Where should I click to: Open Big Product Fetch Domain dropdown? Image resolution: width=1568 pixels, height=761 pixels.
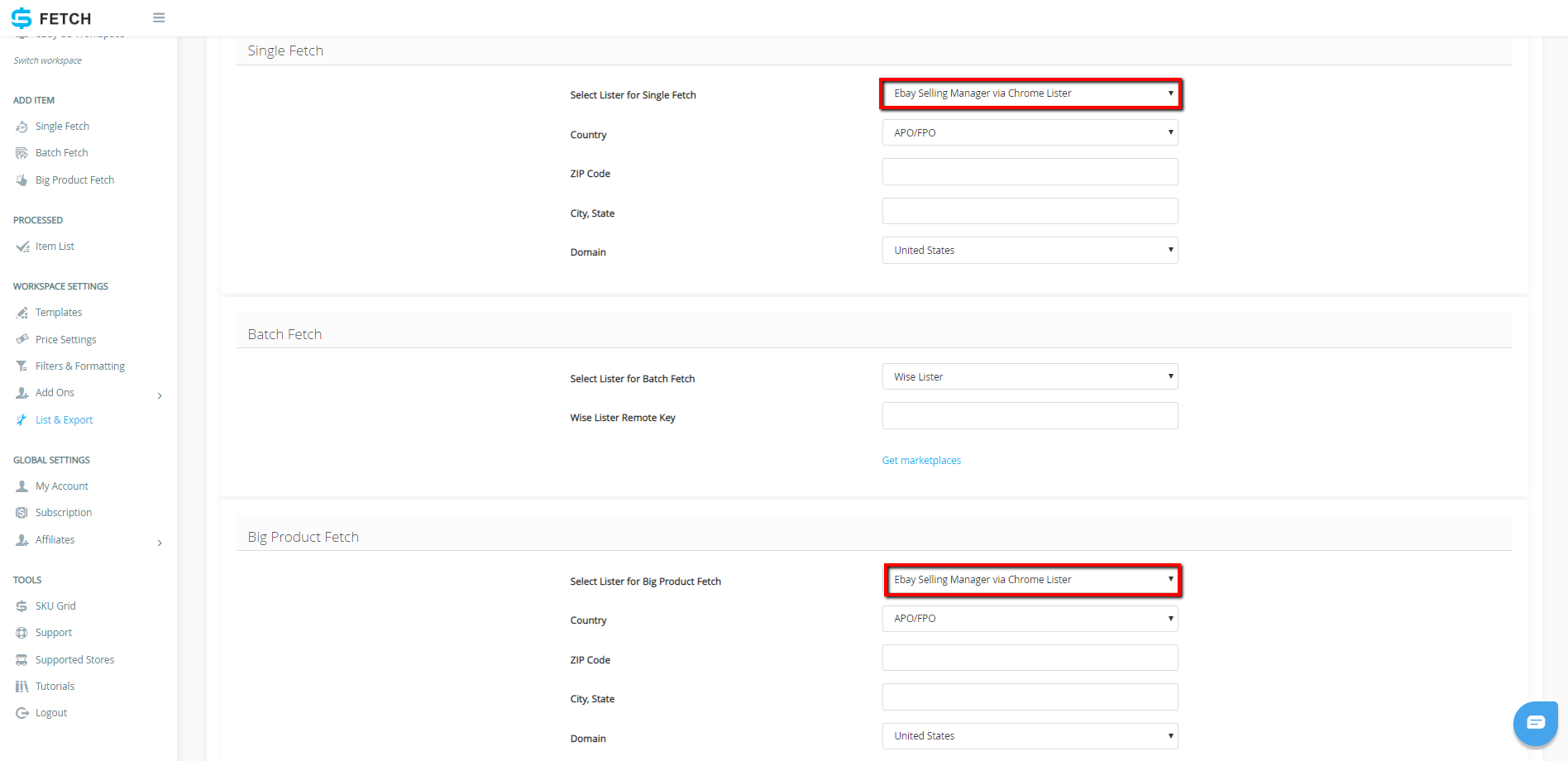1030,736
